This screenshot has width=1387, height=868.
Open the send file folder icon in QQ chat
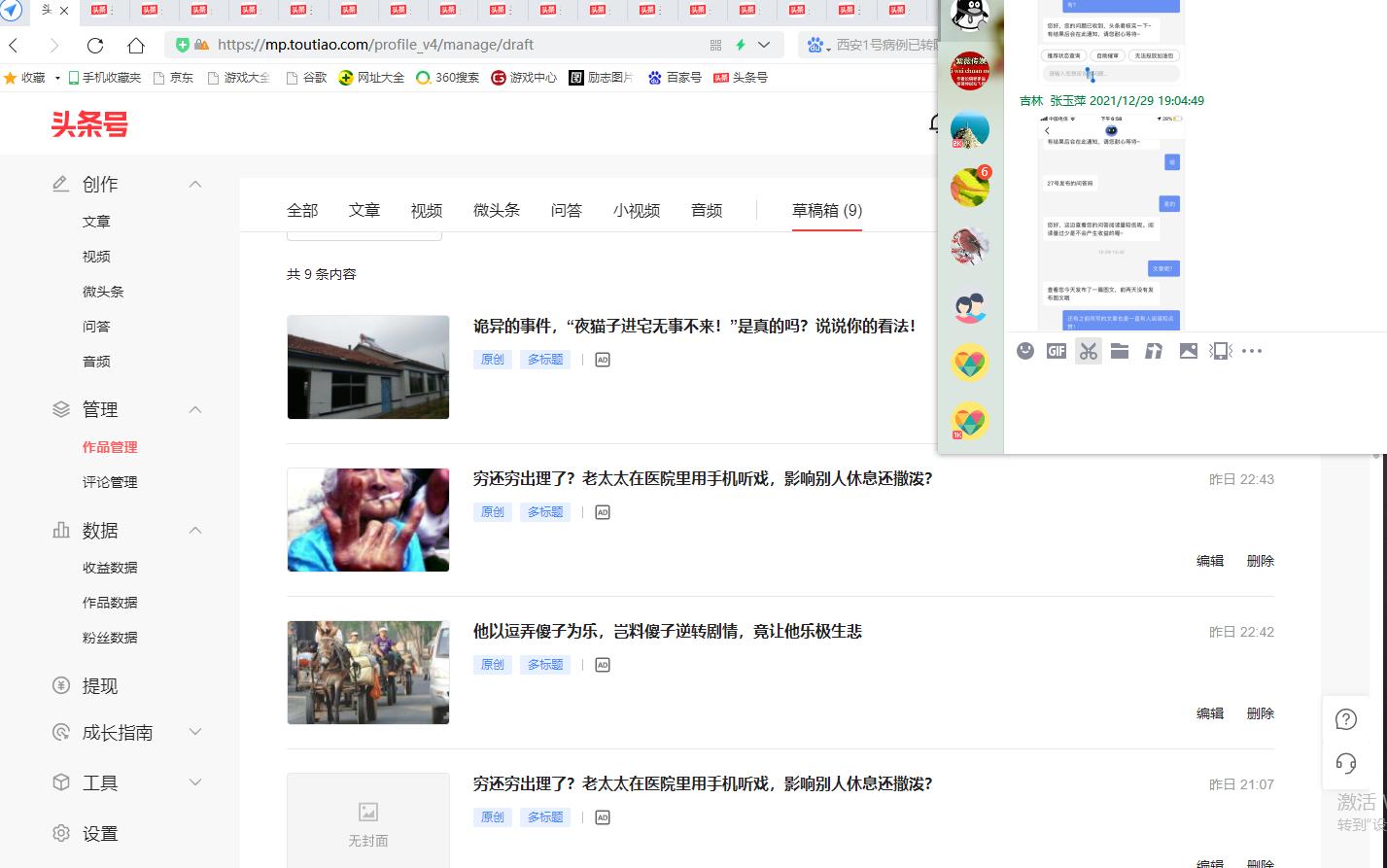1120,351
